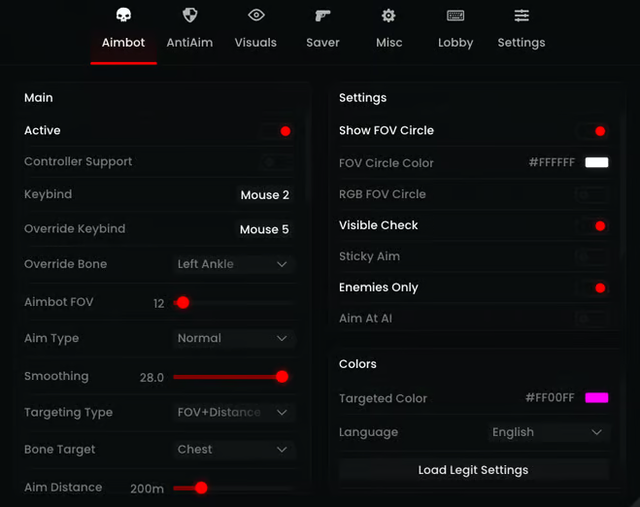Screen dimensions: 640x507
Task: Click the eye icon above Visuals
Action: coord(256,15)
